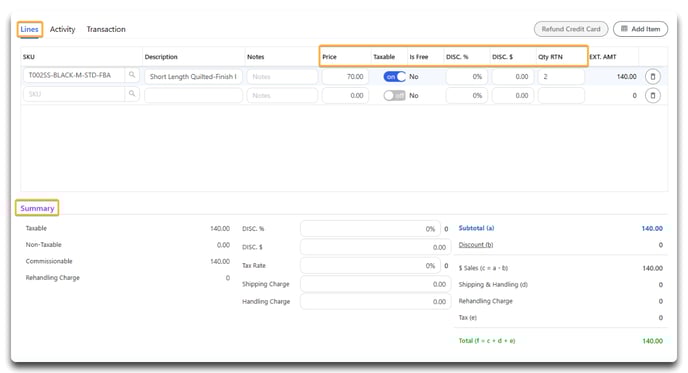The image size is (688, 373).
Task: Select the SKU field with T002SS-BLACK-M-STD-FBA
Action: click(x=74, y=75)
